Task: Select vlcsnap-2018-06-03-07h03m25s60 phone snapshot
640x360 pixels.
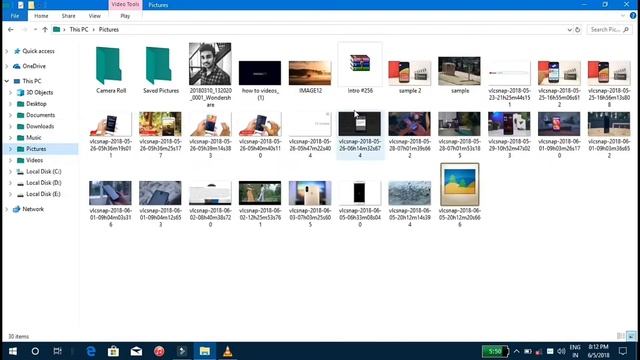Action: tap(310, 203)
